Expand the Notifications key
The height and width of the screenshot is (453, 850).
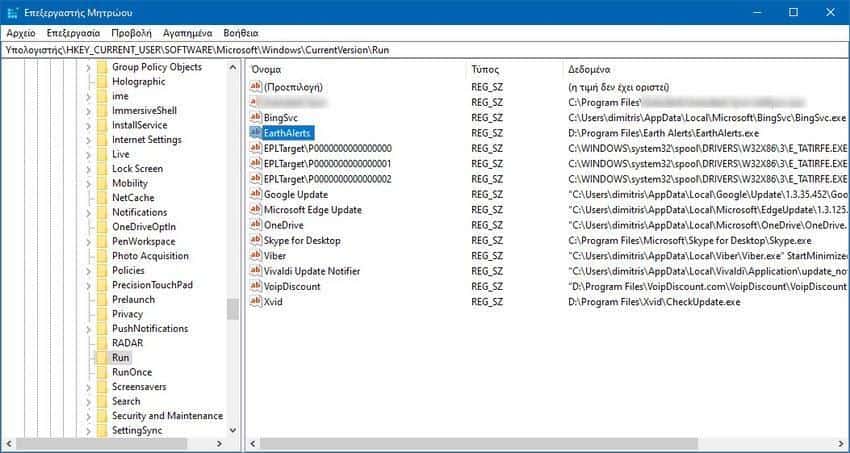pos(88,212)
